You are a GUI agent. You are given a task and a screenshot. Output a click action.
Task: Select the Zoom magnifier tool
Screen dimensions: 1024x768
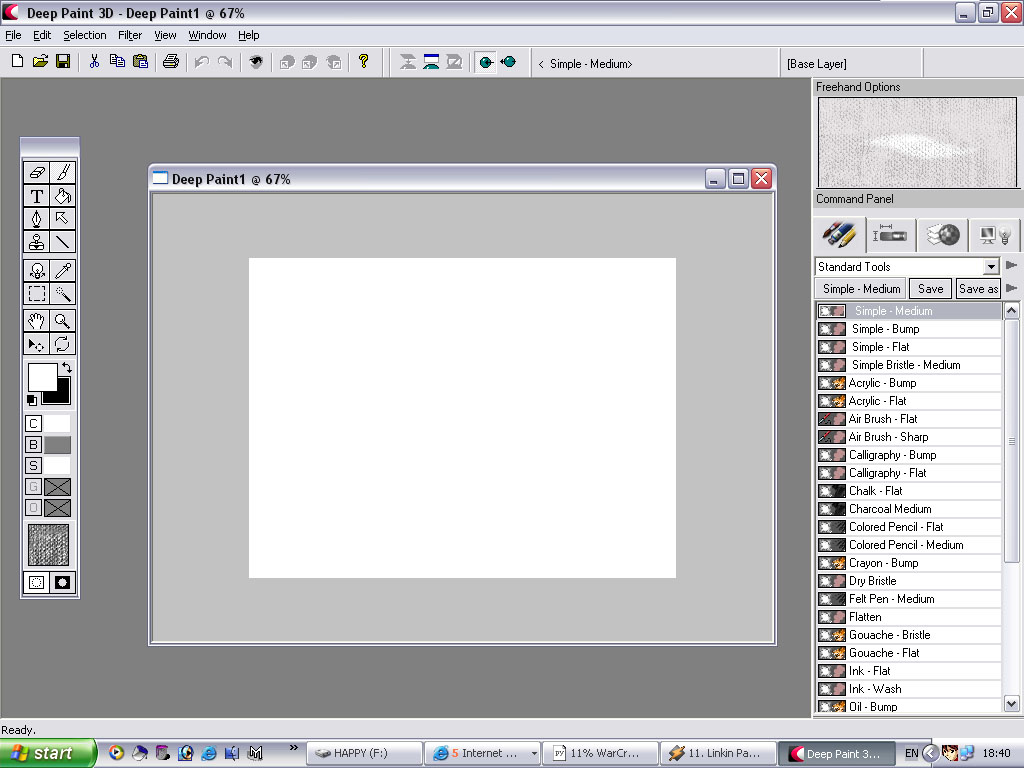[63, 321]
